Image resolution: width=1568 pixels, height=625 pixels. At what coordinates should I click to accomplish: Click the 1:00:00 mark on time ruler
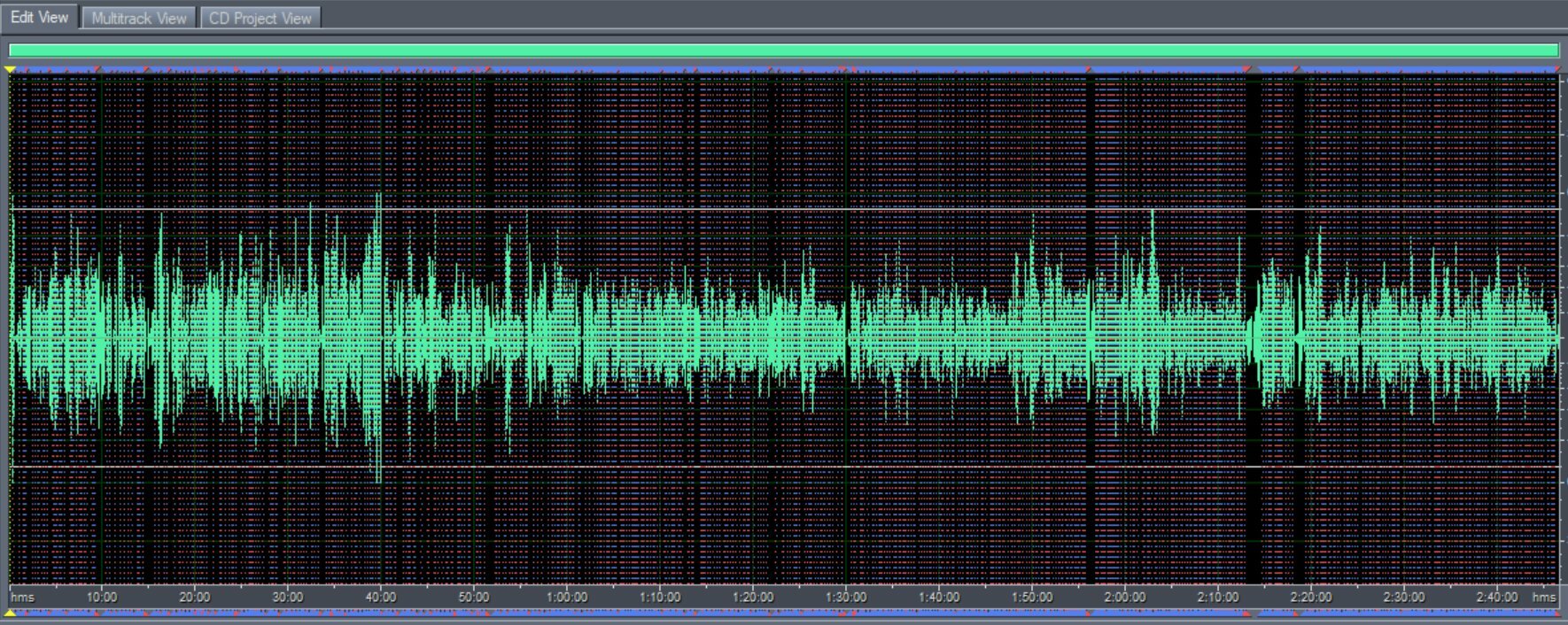567,597
